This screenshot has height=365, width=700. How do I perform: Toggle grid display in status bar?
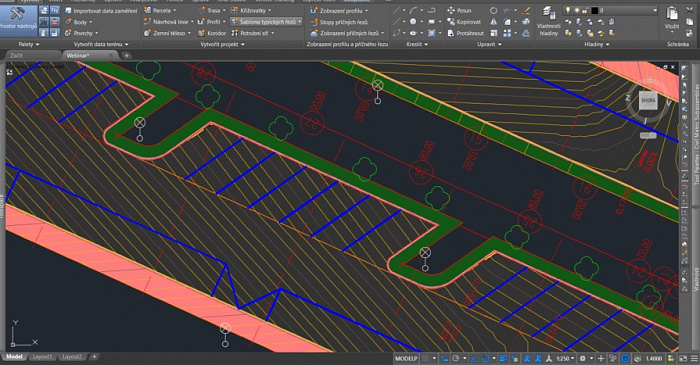[426, 358]
